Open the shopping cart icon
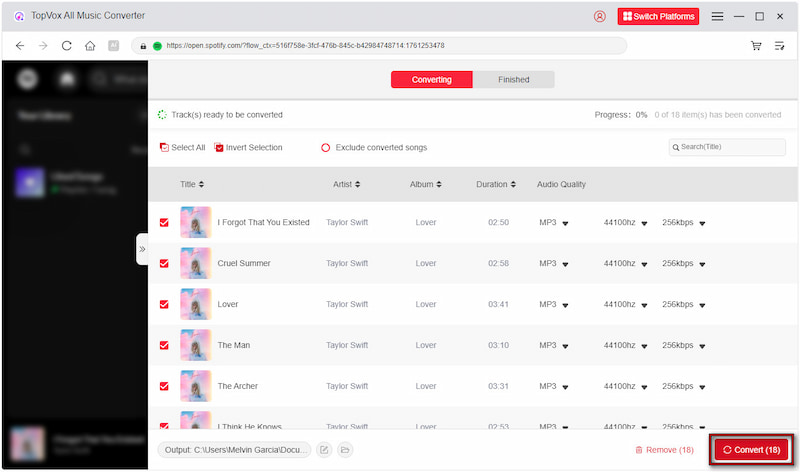Screen dimensions: 800x472 [755, 46]
